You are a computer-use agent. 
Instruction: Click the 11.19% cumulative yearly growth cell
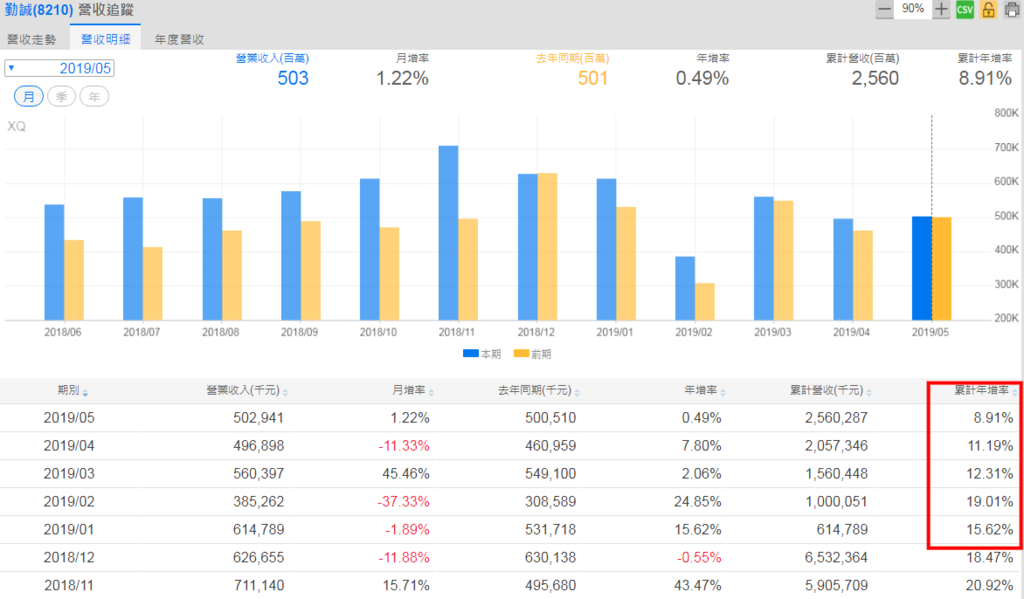tap(990, 446)
